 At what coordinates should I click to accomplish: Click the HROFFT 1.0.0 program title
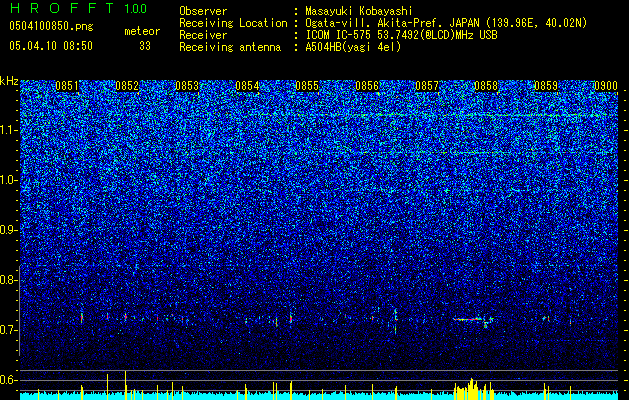[79, 8]
